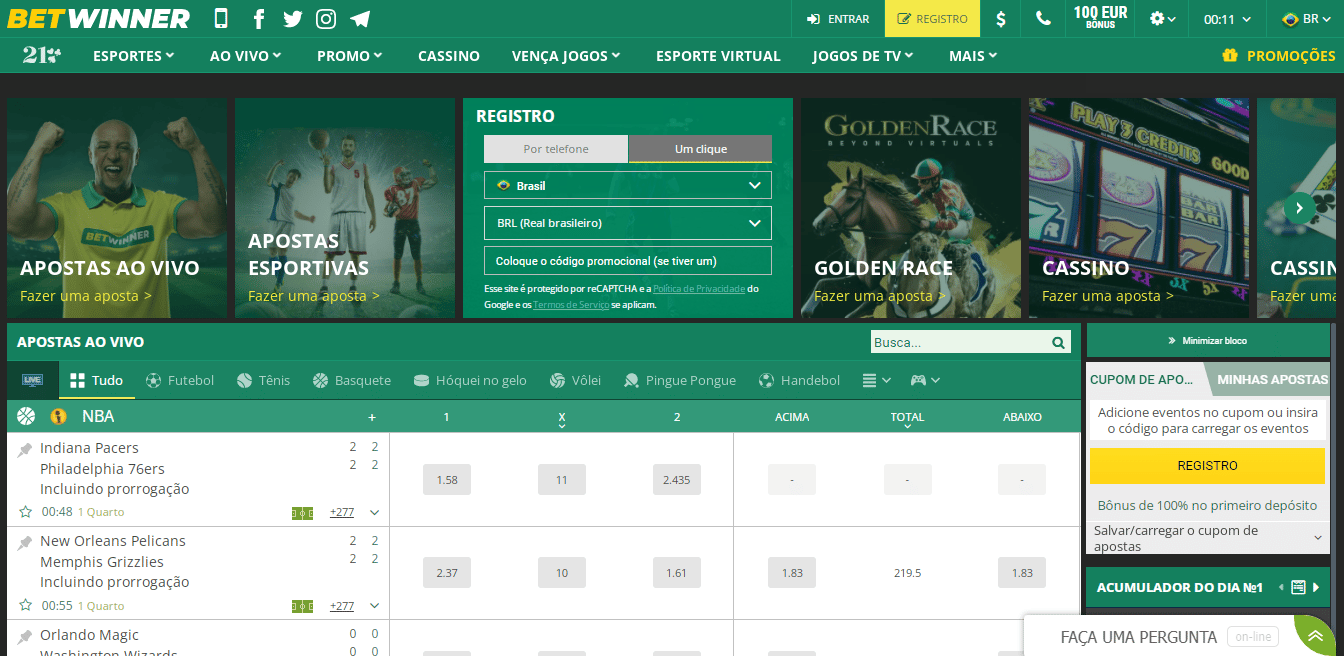Switch to Por telefone registration tab
The image size is (1344, 656).
tap(556, 149)
